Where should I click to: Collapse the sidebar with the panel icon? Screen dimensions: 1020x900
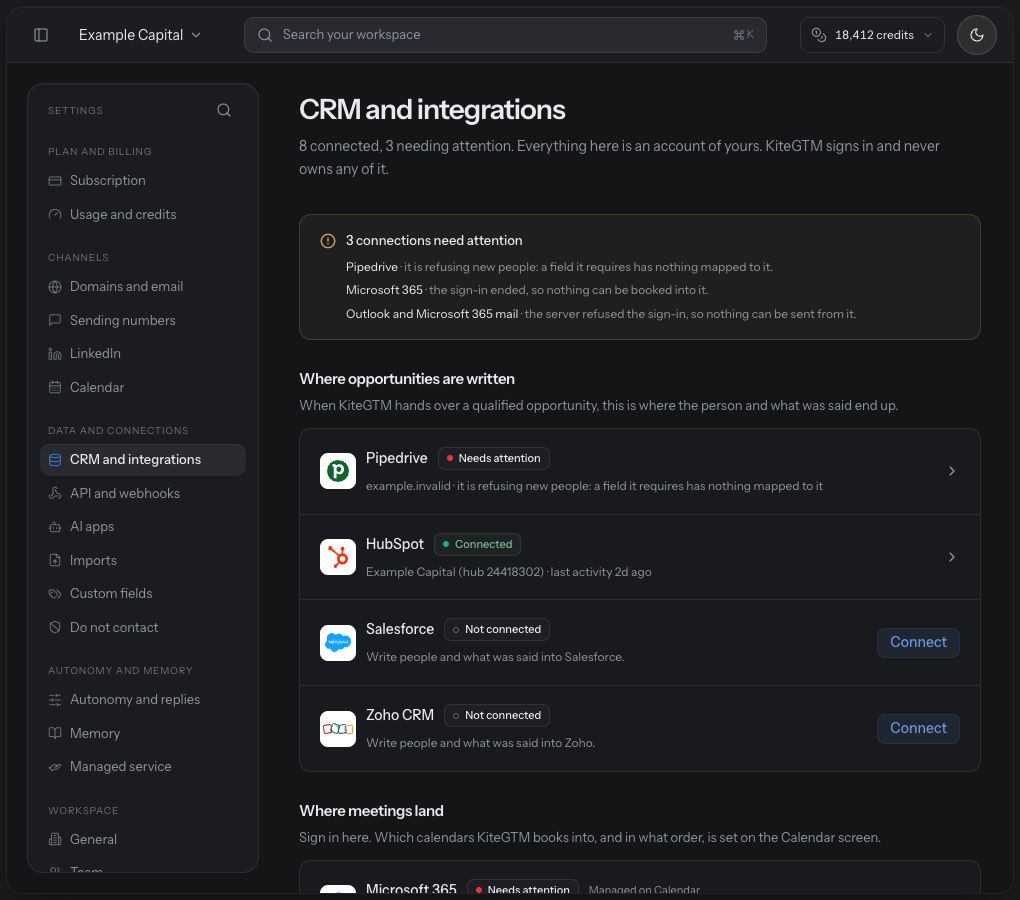tap(41, 34)
